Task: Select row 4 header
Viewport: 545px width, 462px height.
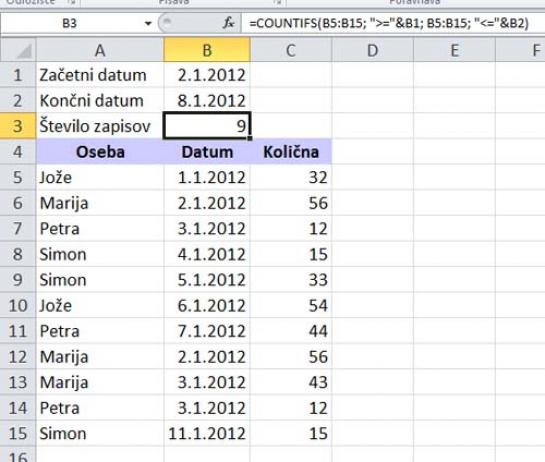Action: pos(18,152)
